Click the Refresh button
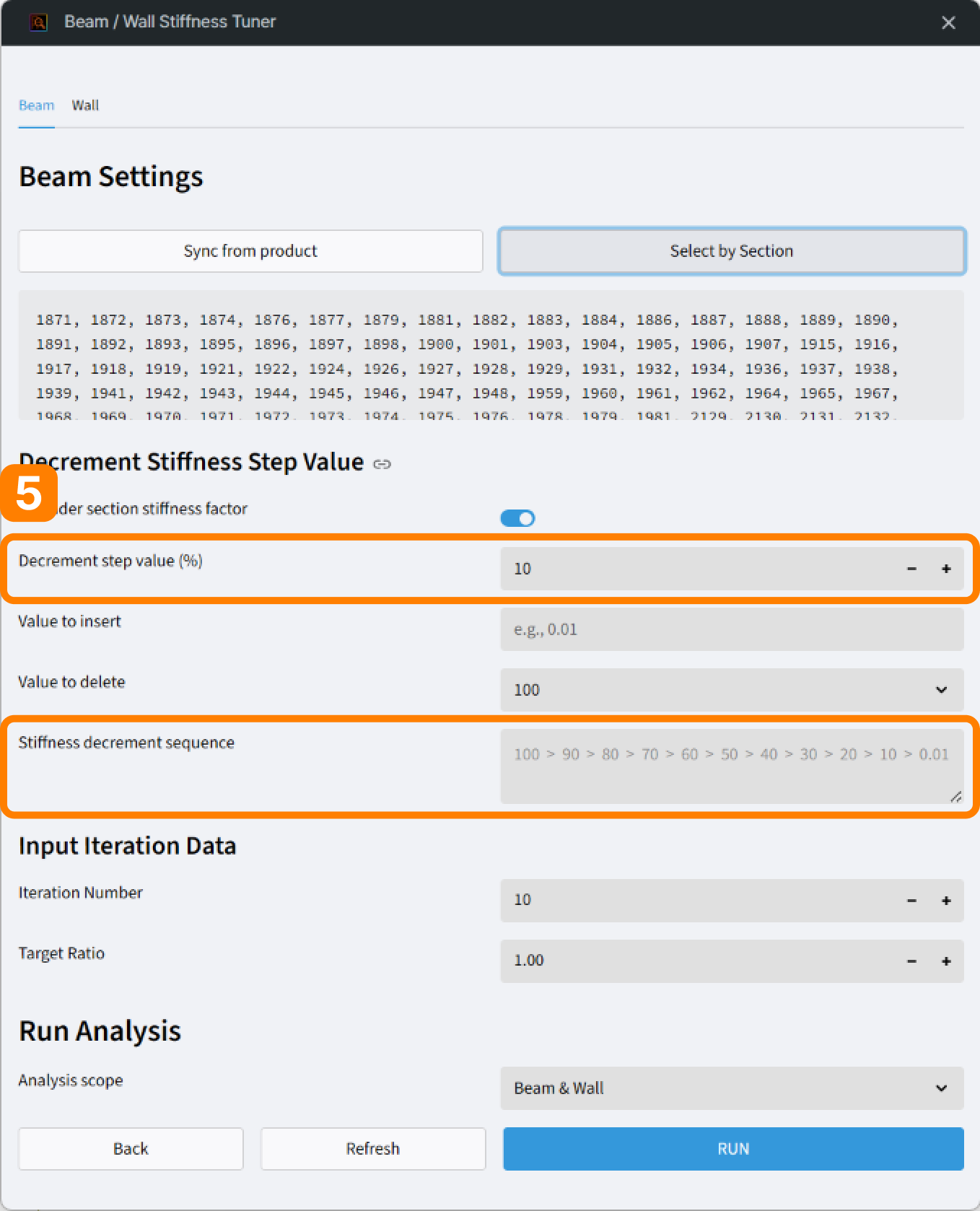This screenshot has width=980, height=1211. click(x=373, y=1149)
